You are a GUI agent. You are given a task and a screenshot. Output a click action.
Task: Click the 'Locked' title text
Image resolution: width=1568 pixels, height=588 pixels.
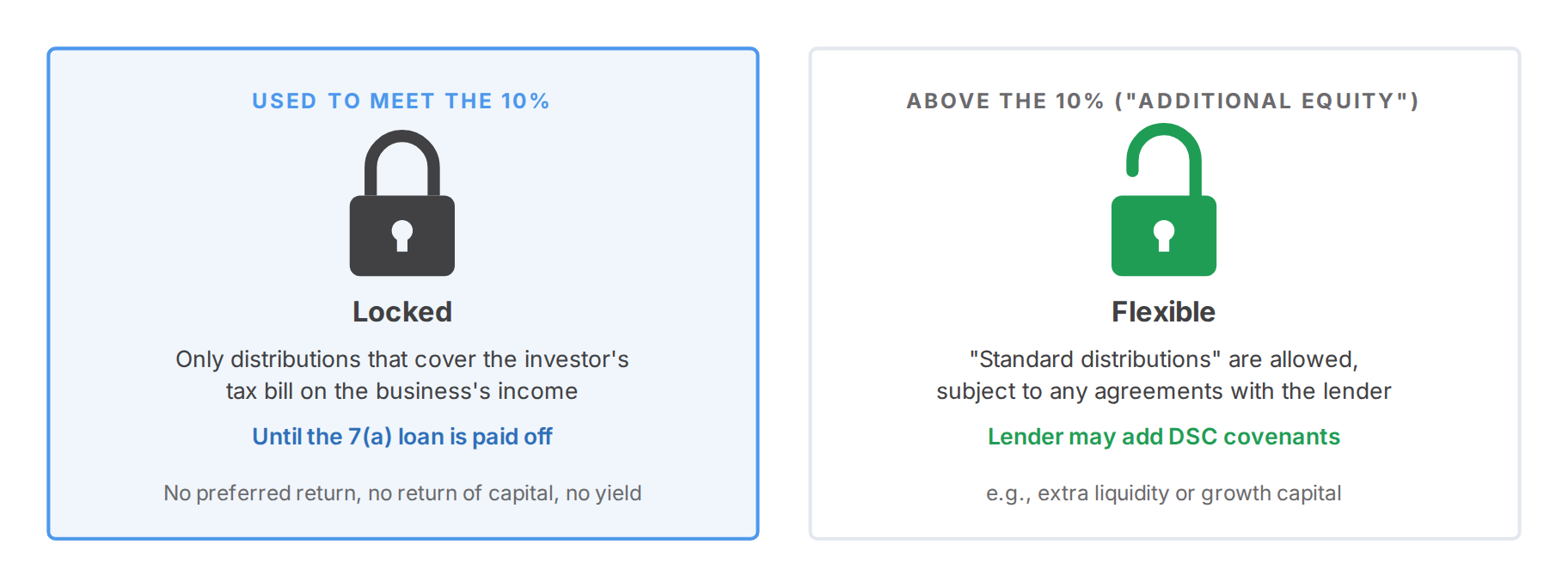pos(401,311)
